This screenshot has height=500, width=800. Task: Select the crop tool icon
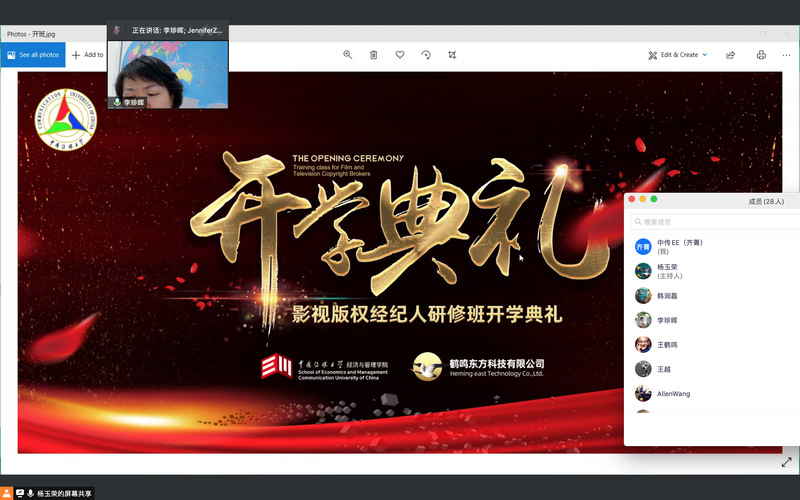coord(452,55)
